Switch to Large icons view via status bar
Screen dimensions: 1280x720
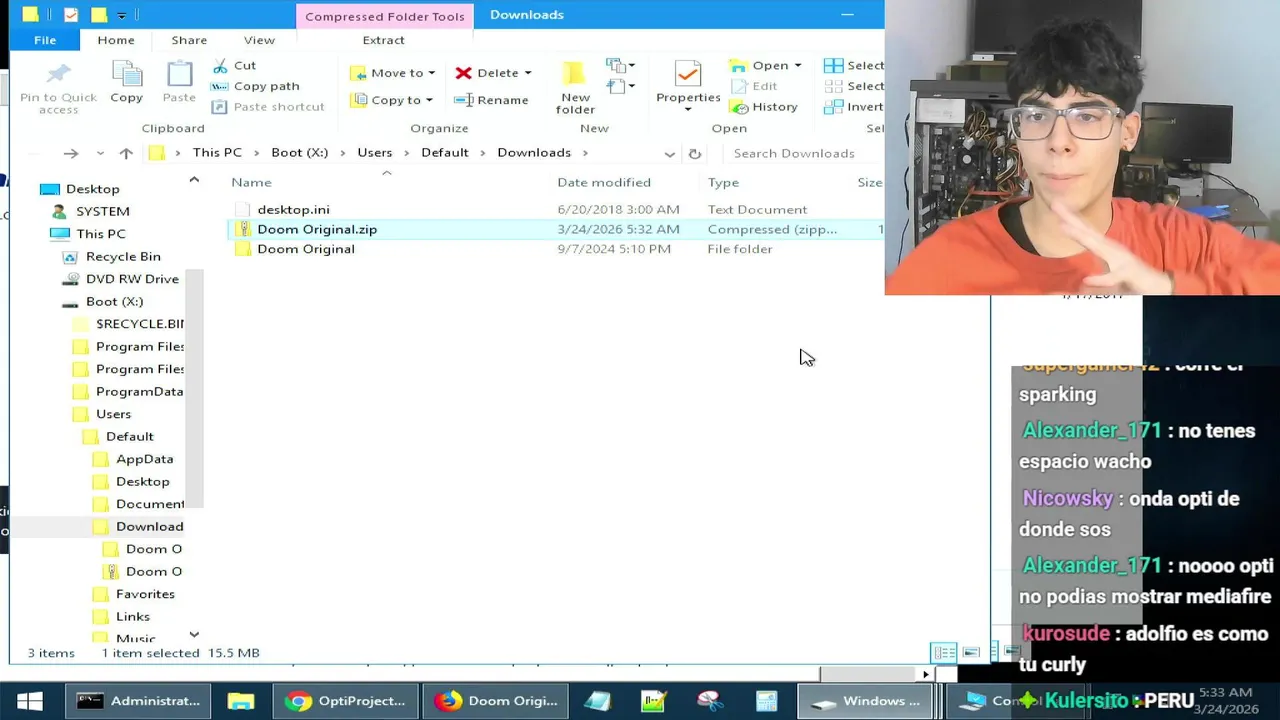pos(971,653)
